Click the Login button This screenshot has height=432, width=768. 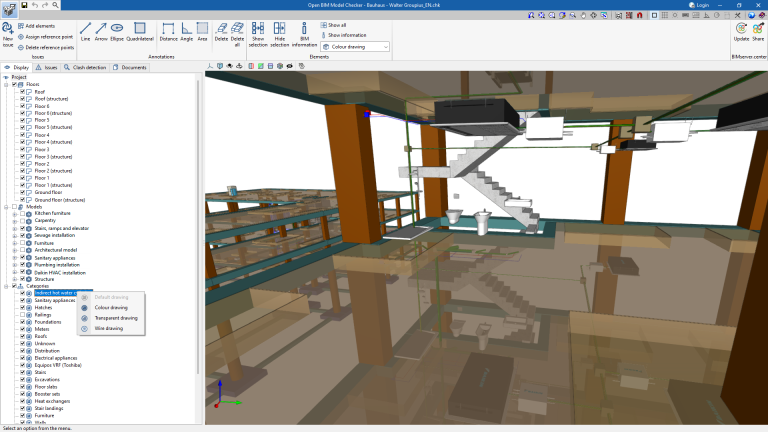pos(699,5)
